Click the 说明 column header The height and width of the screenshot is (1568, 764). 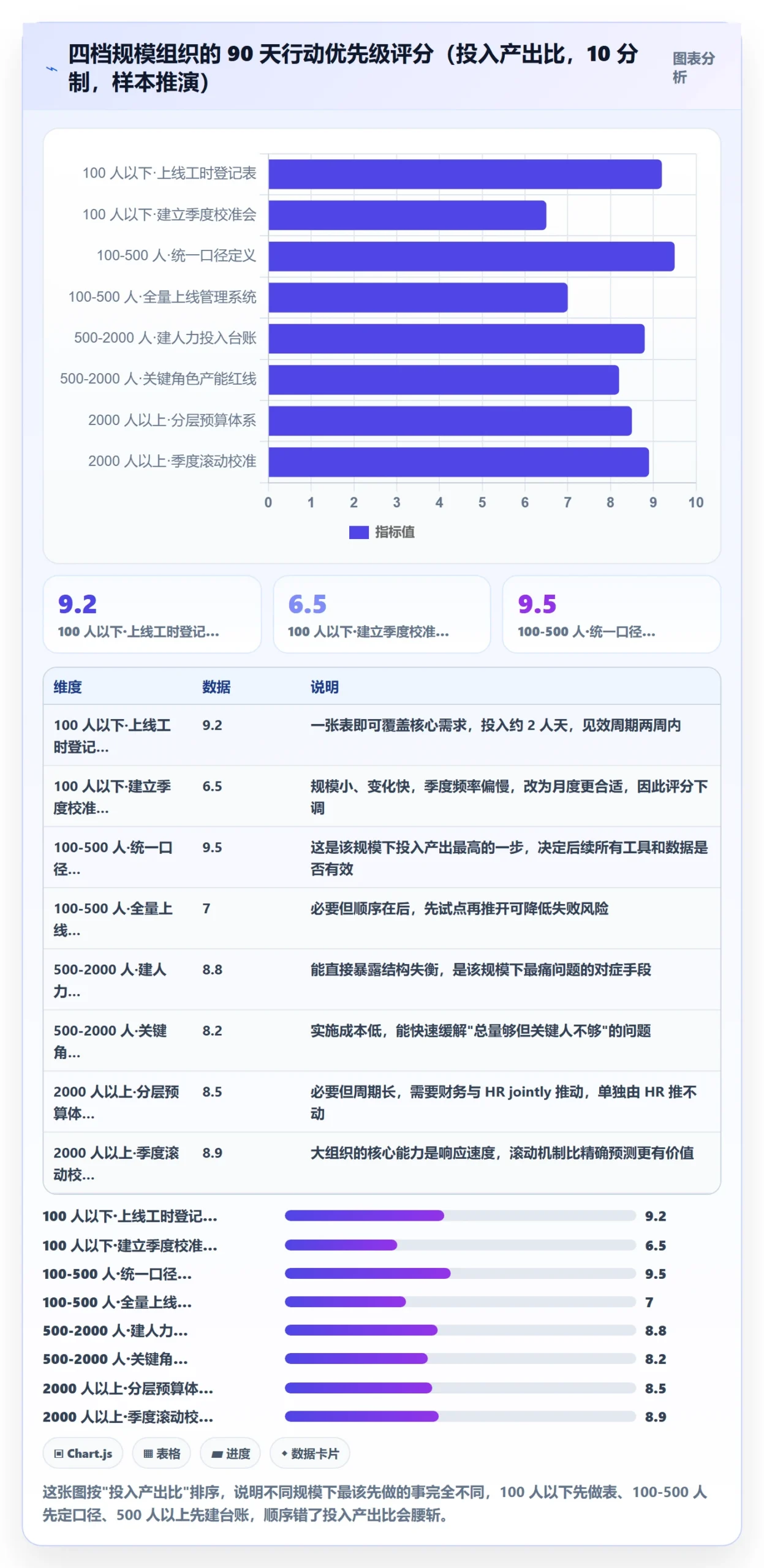point(324,686)
